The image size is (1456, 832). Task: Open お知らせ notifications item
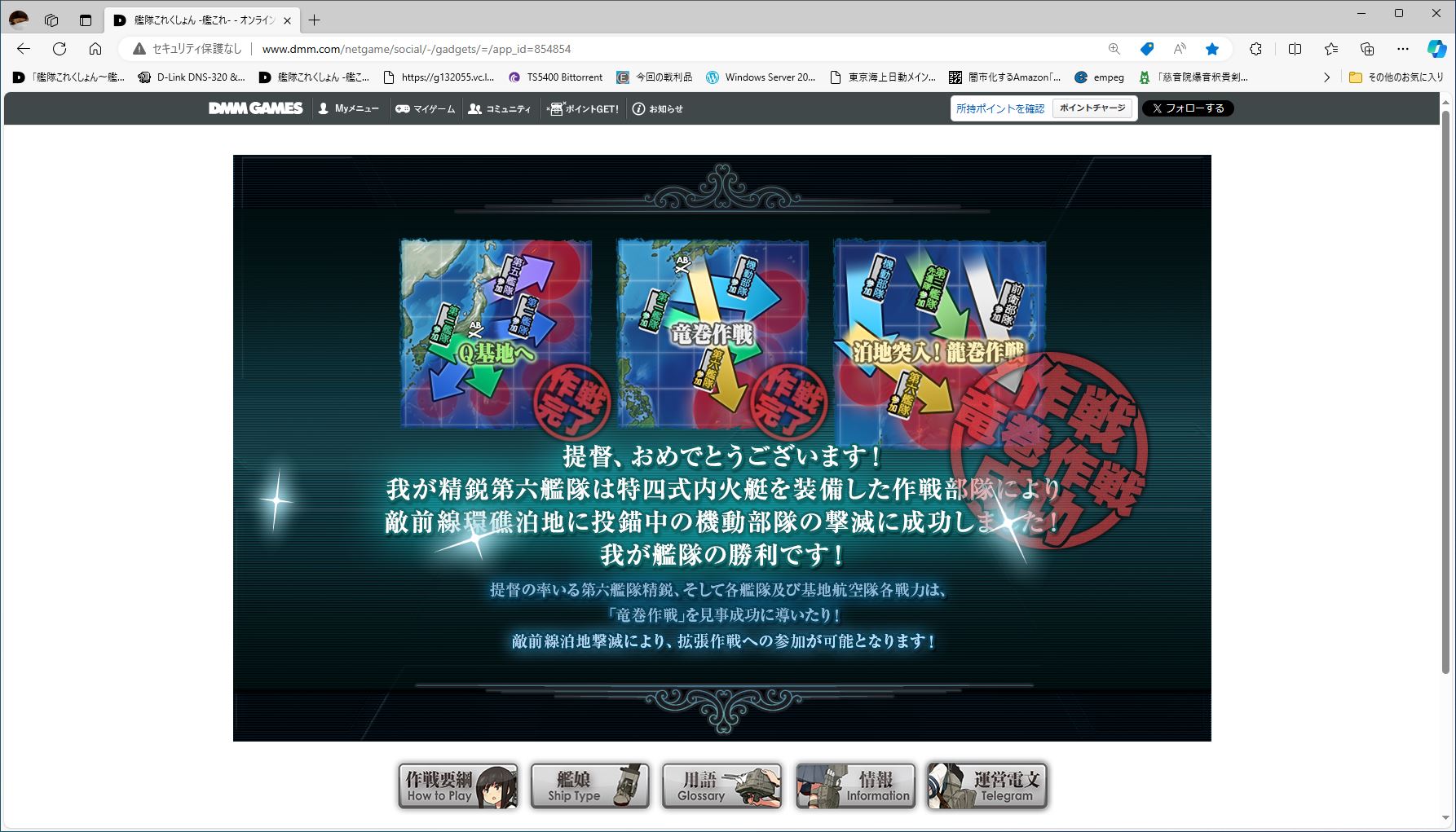coord(658,108)
